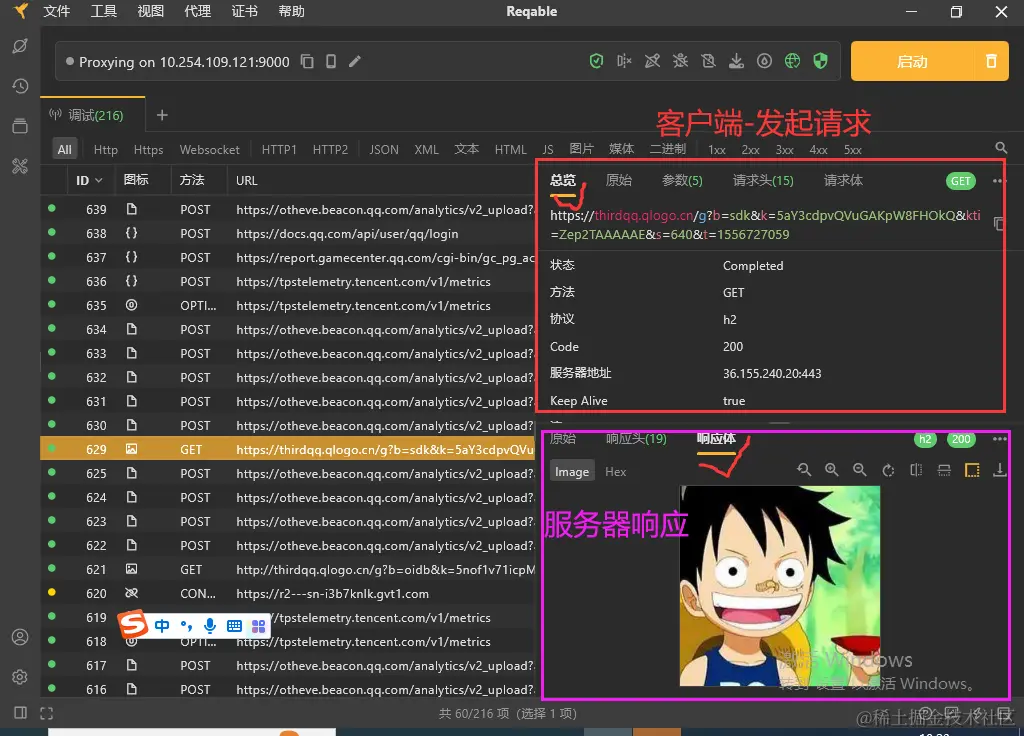This screenshot has height=736, width=1024.
Task: Open the 证书 menu
Action: coord(245,11)
